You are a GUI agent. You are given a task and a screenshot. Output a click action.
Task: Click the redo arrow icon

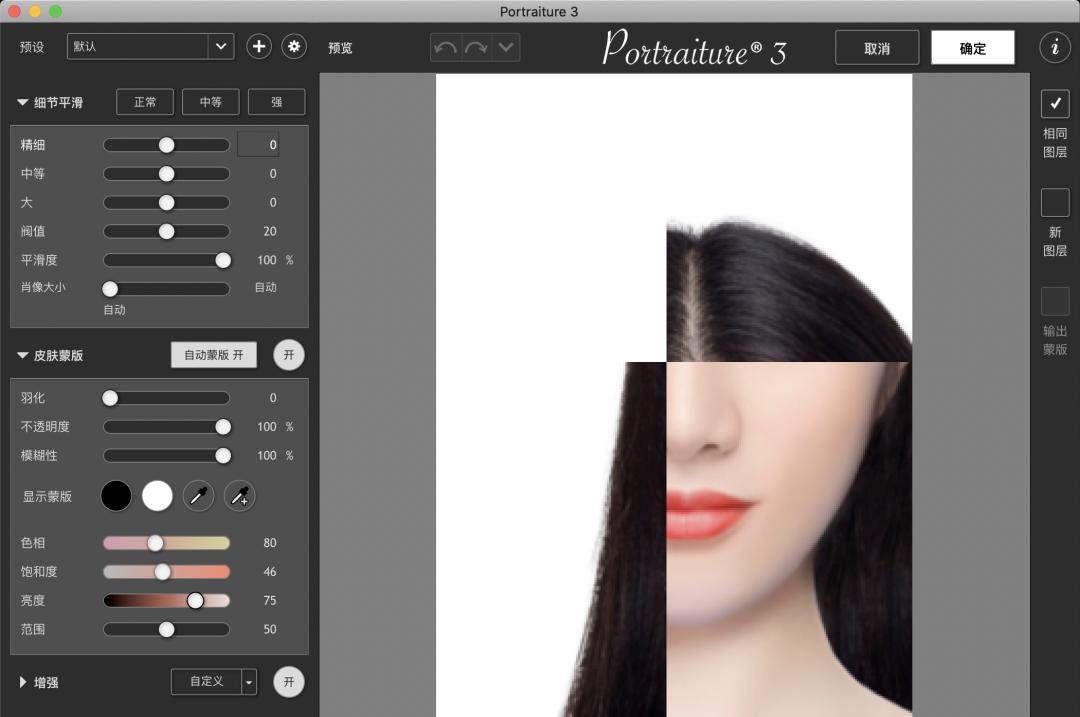click(x=475, y=47)
